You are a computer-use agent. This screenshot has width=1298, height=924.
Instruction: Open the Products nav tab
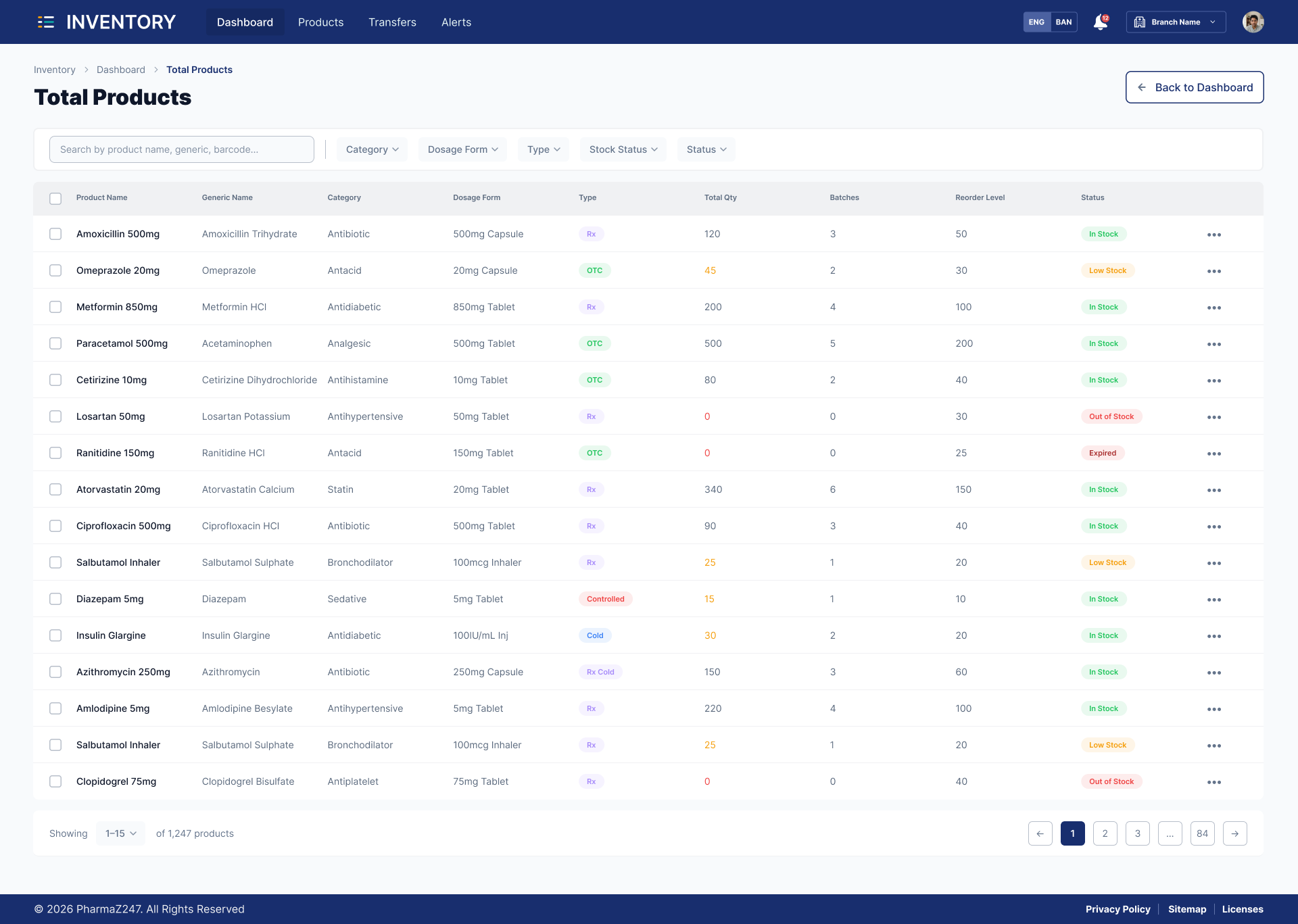(320, 22)
